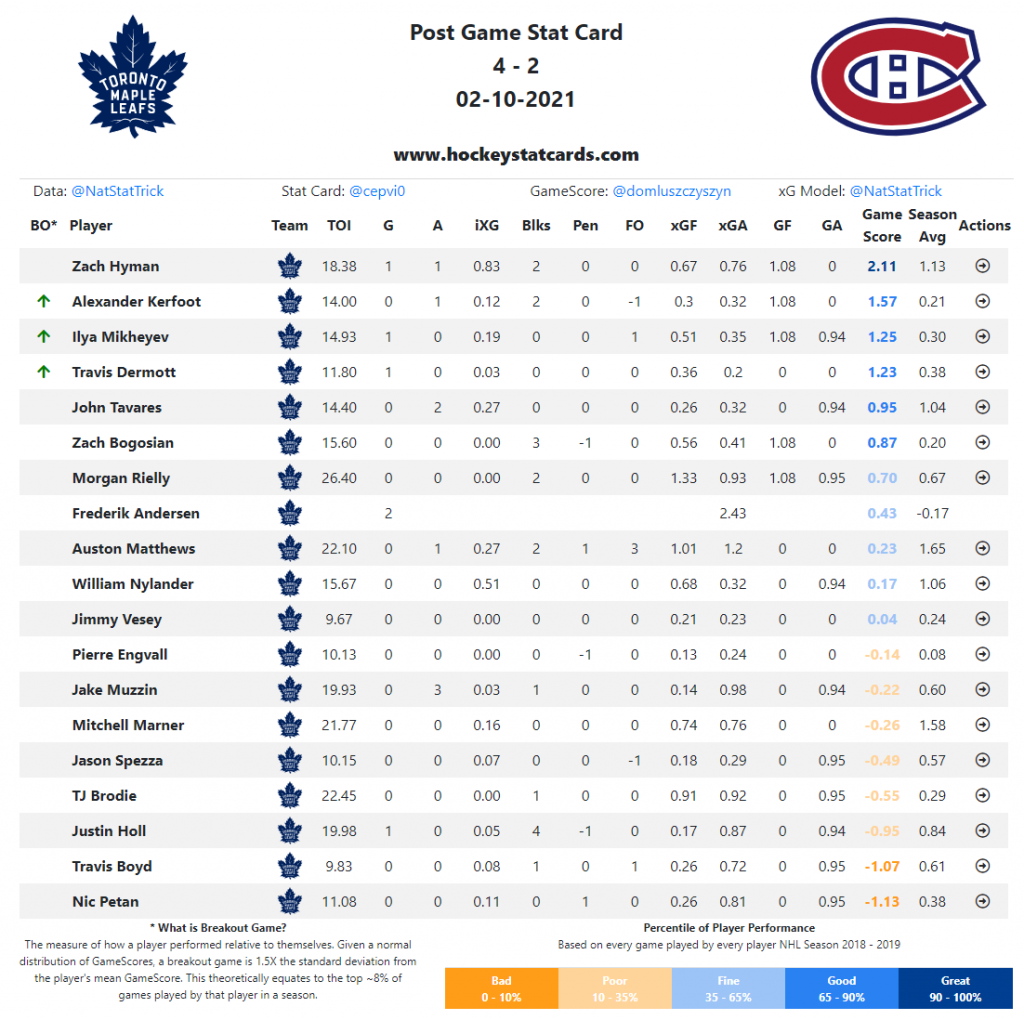Click the Toronto Maple Leafs logo
The height and width of the screenshot is (1020, 1024).
(x=133, y=76)
